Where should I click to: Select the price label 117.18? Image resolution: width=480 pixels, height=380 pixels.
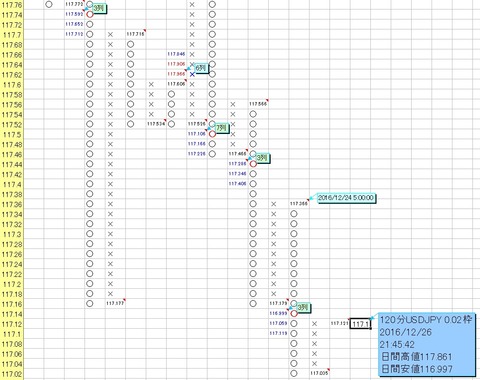coord(12,294)
